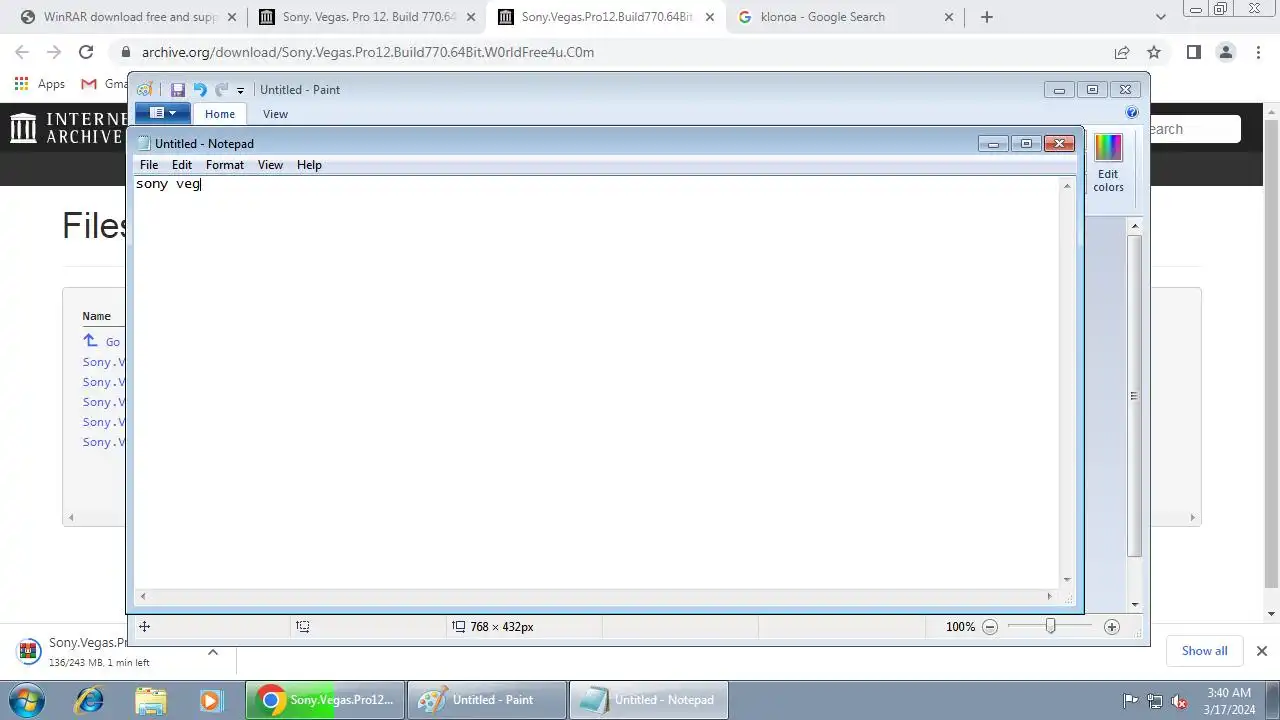The image size is (1280, 720).
Task: Open Windows Start menu
Action: 26,700
